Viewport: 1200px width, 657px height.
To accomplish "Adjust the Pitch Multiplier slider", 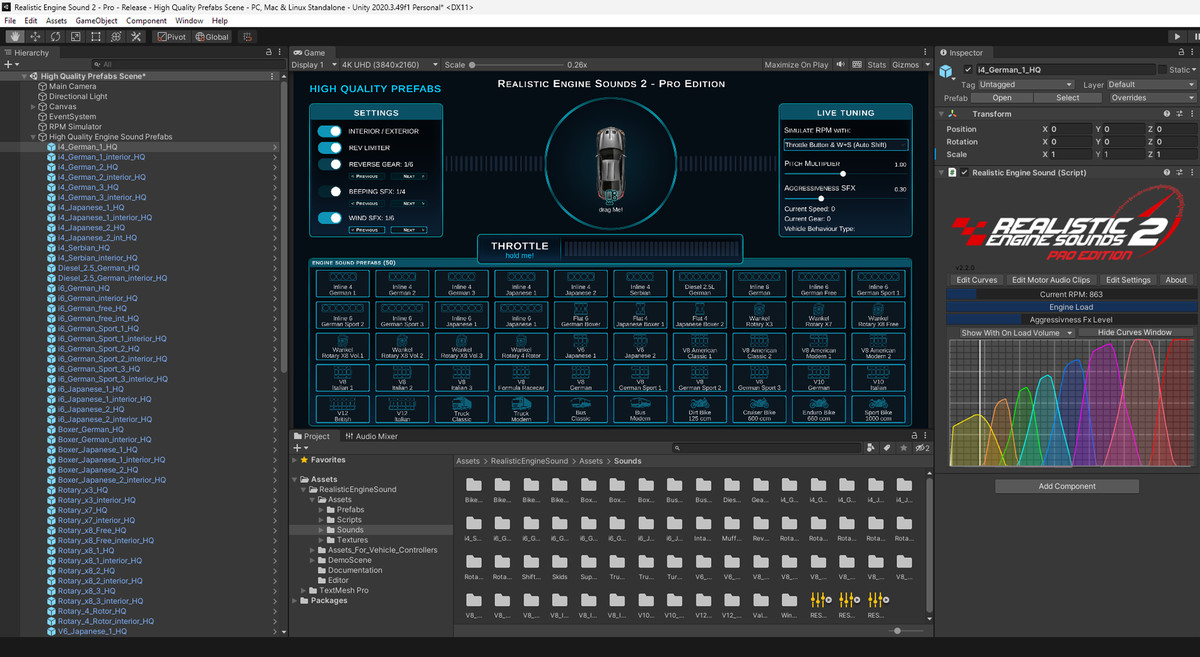I will point(845,173).
